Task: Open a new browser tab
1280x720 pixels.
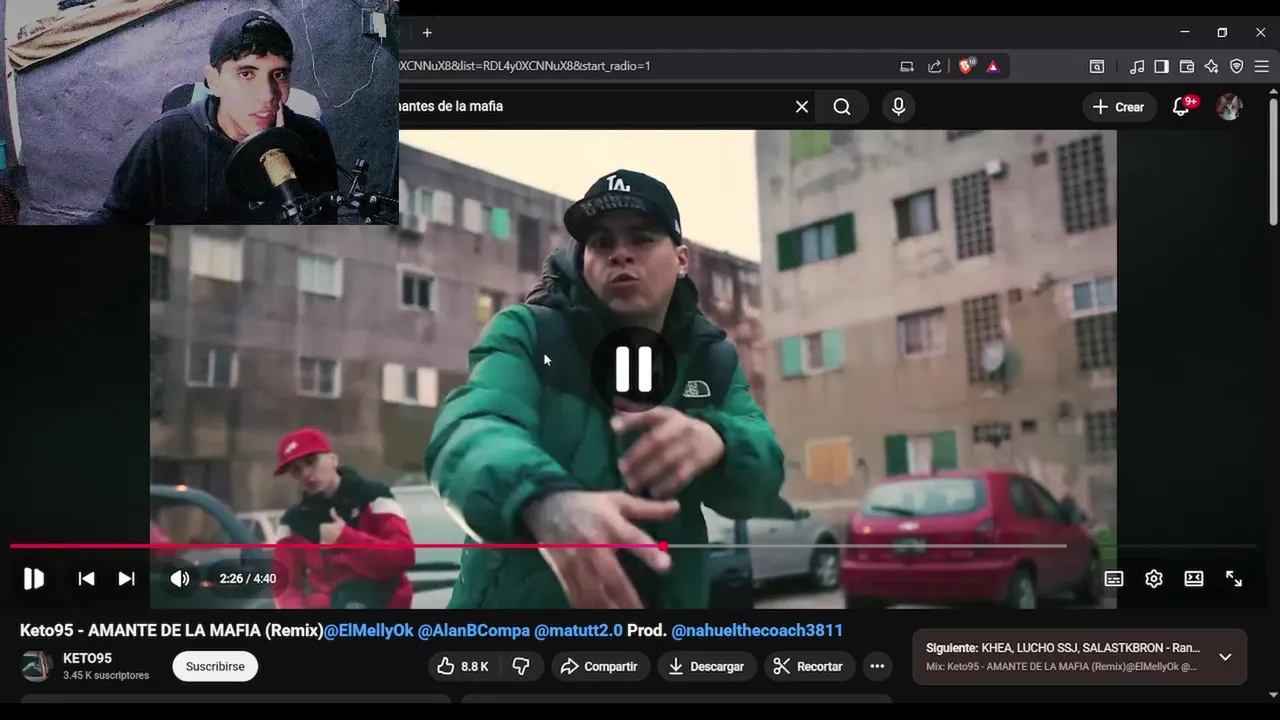Action: (x=427, y=33)
